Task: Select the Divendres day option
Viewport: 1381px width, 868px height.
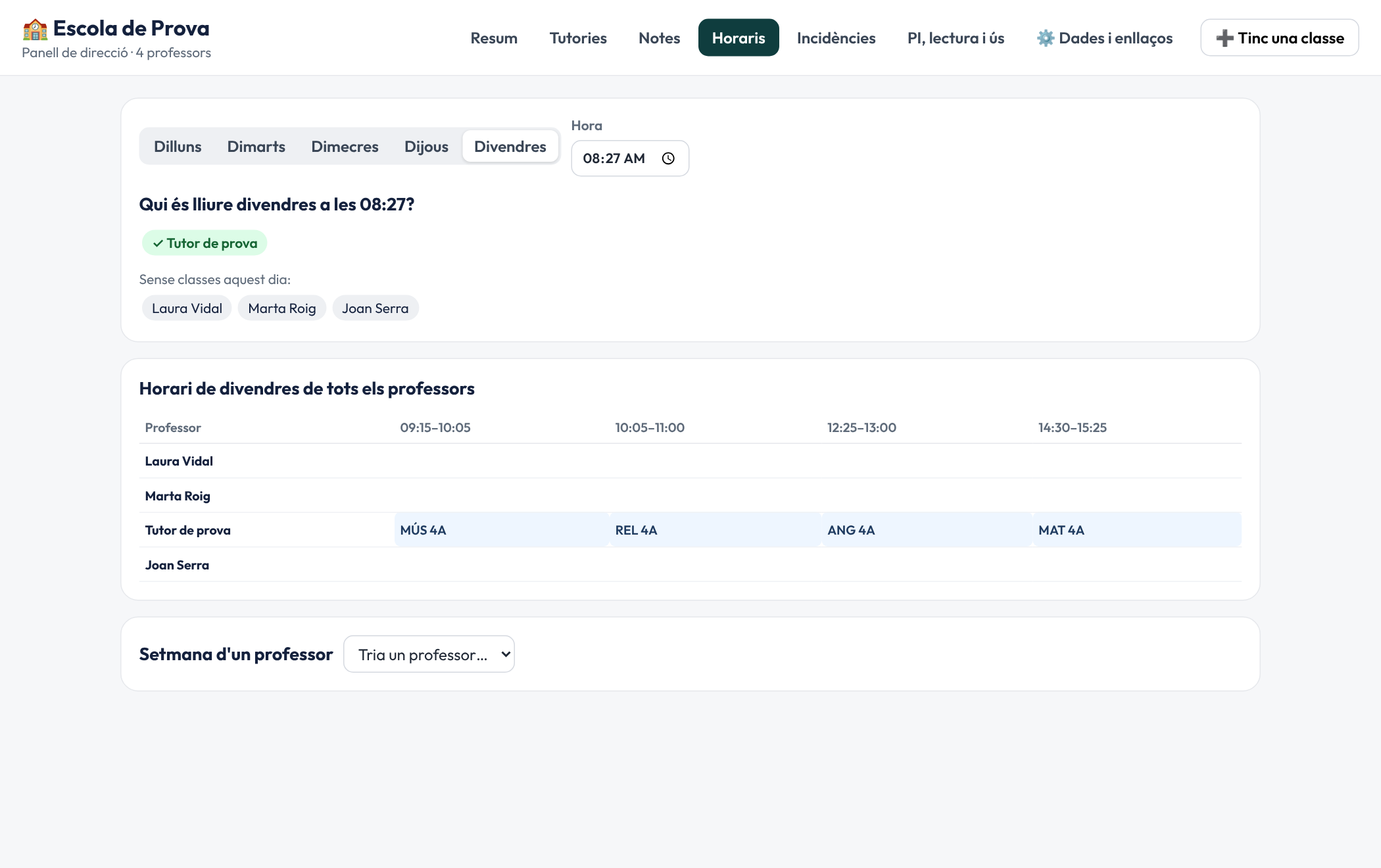Action: click(510, 147)
